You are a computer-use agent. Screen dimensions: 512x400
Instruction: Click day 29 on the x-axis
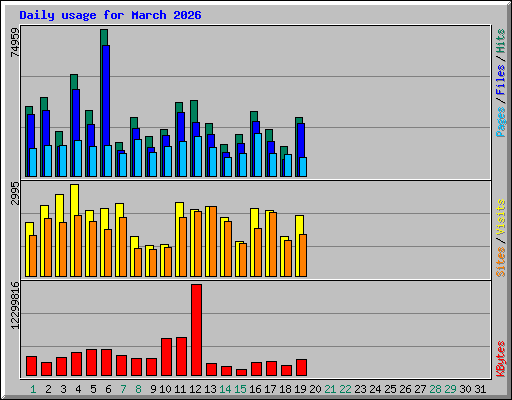[x=450, y=389]
